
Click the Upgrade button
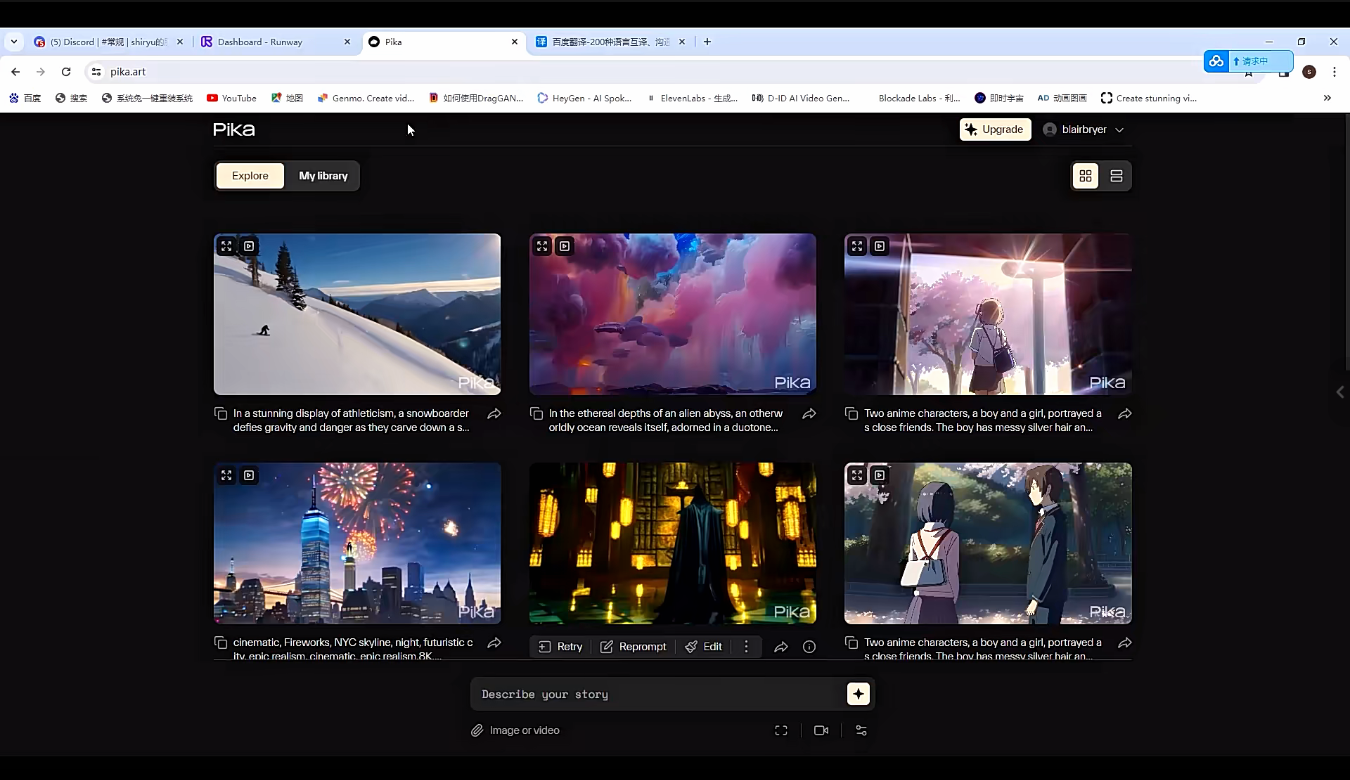(995, 130)
